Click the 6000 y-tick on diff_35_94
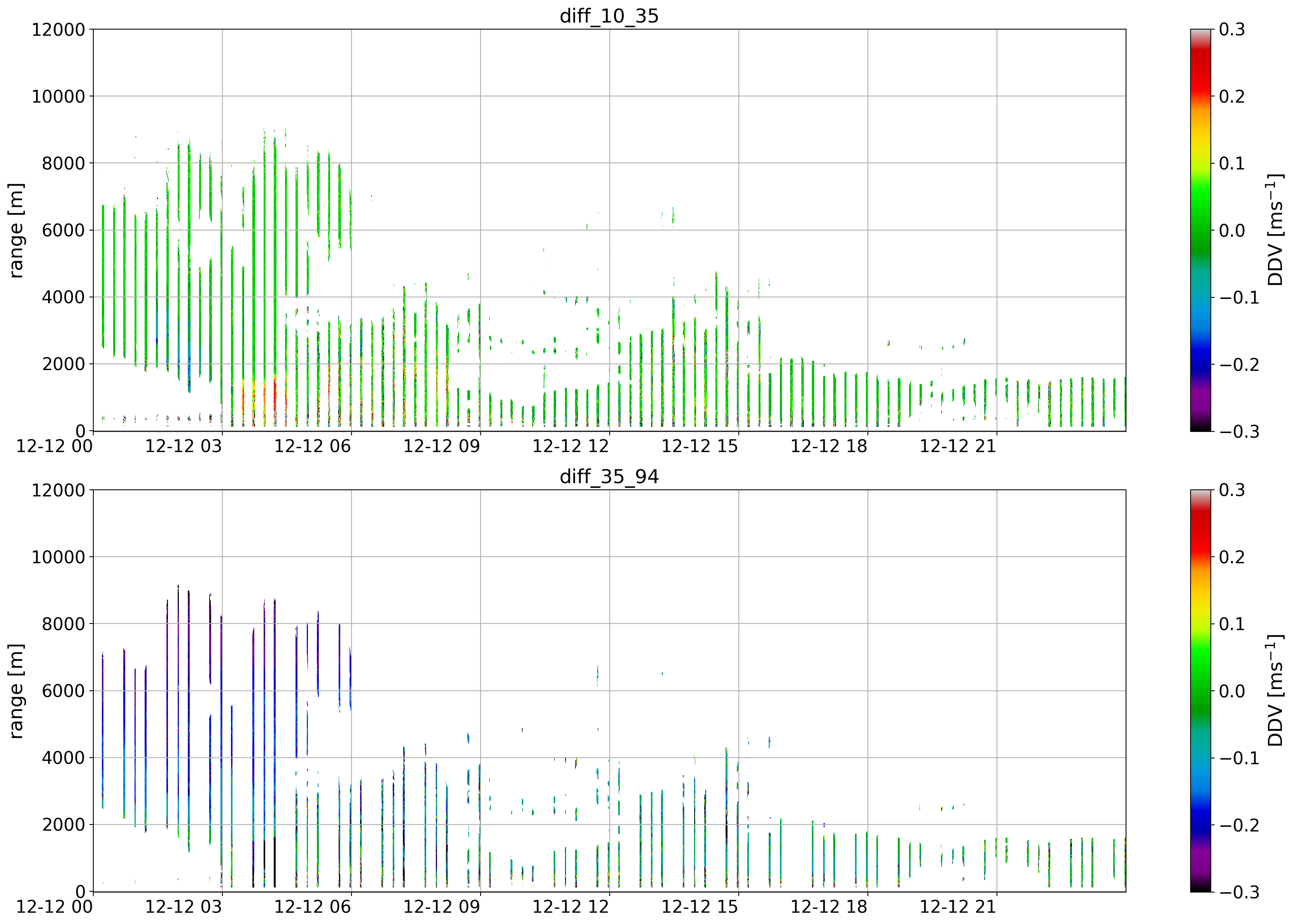This screenshot has width=1294, height=924. pos(63,691)
